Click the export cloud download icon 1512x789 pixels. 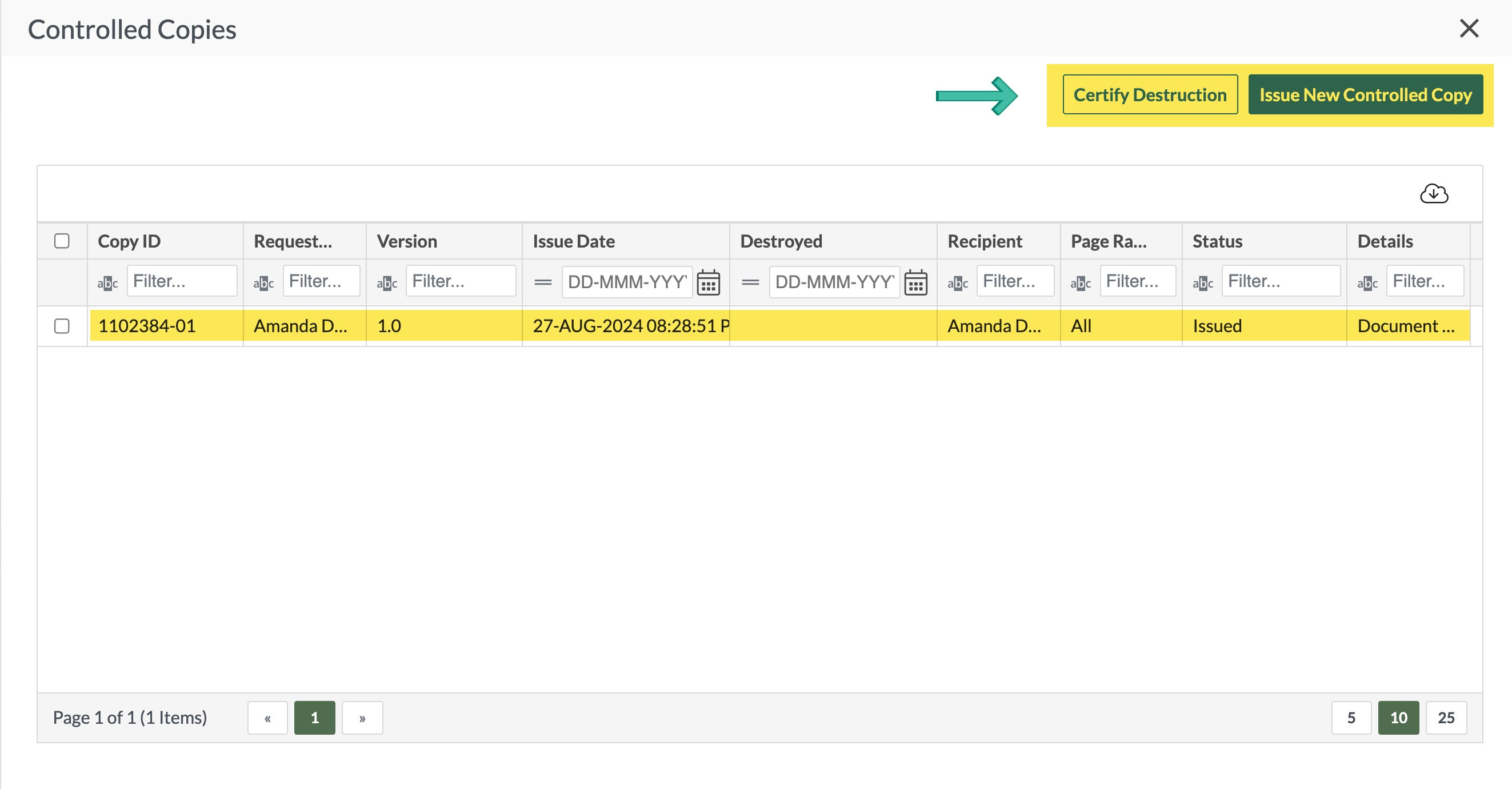(1433, 193)
